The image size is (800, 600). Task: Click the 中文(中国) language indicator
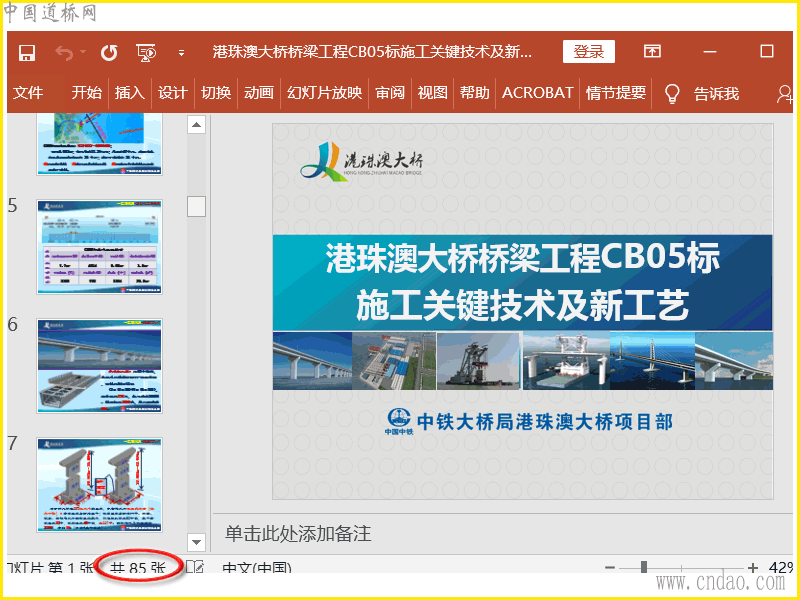(257, 568)
